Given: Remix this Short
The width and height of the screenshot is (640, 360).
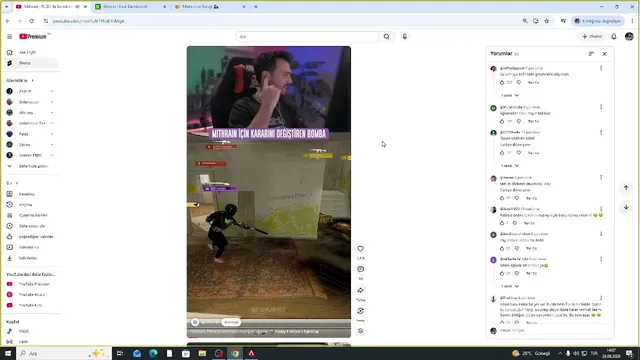Looking at the screenshot, I should (x=360, y=311).
